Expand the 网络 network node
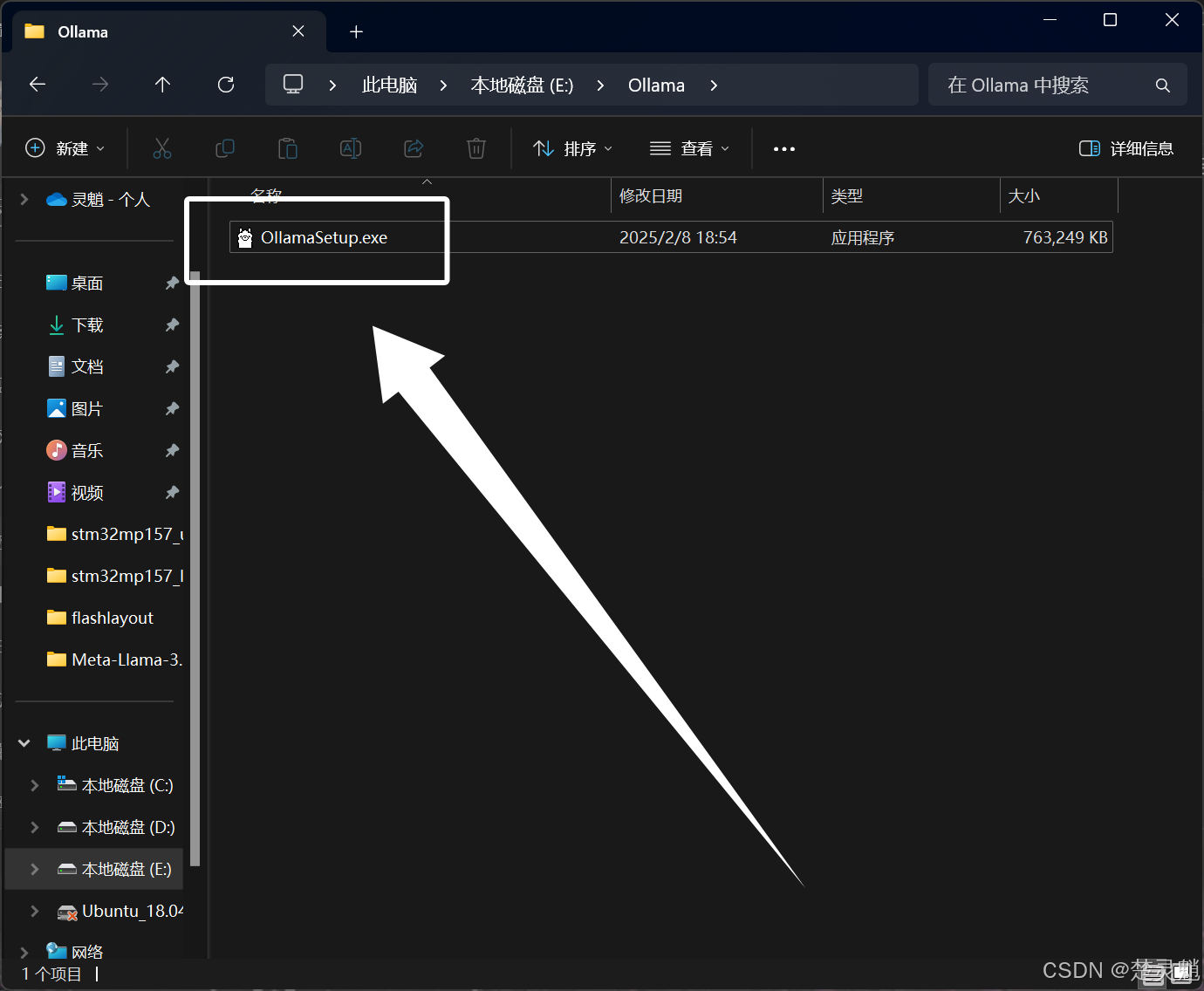 (x=24, y=952)
